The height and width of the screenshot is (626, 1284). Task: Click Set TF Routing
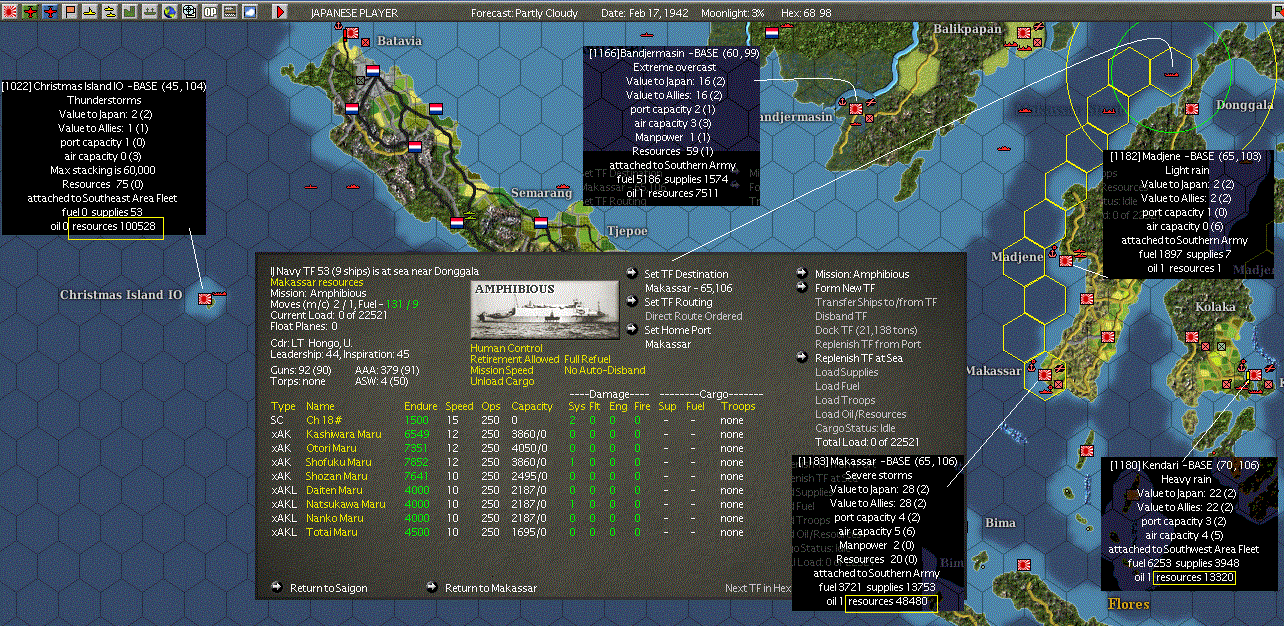[678, 302]
